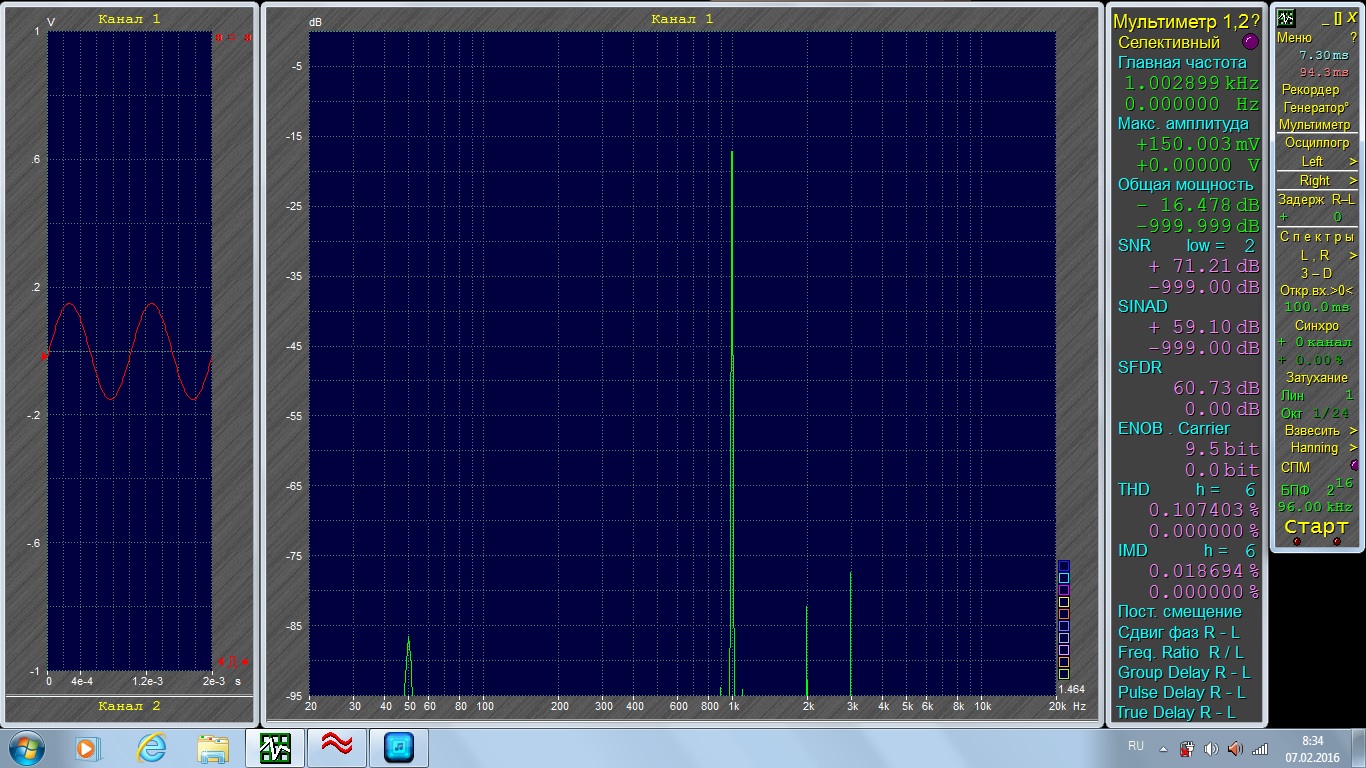Click the Задерж R–L delay setting
Viewport: 1366px width, 768px height.
(x=1316, y=200)
